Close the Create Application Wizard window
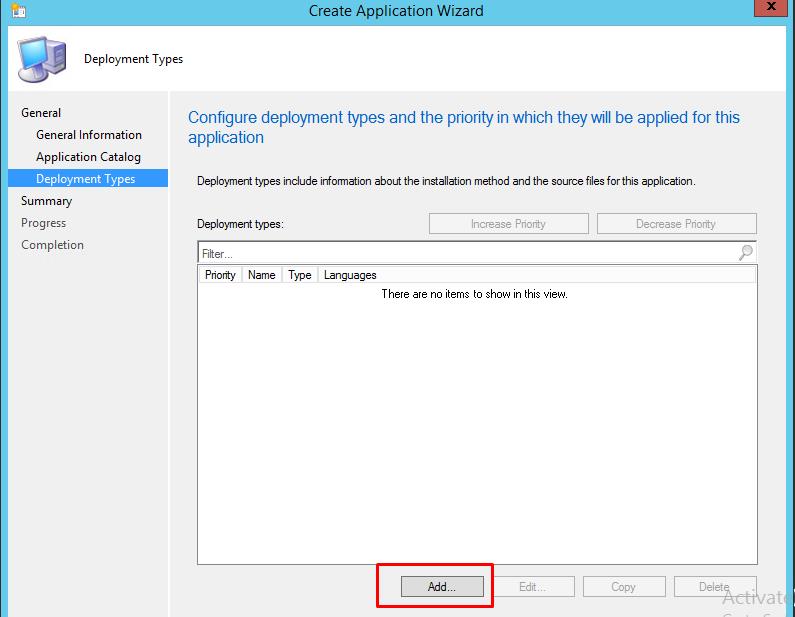Viewport: 795px width, 617px height. [777, 8]
